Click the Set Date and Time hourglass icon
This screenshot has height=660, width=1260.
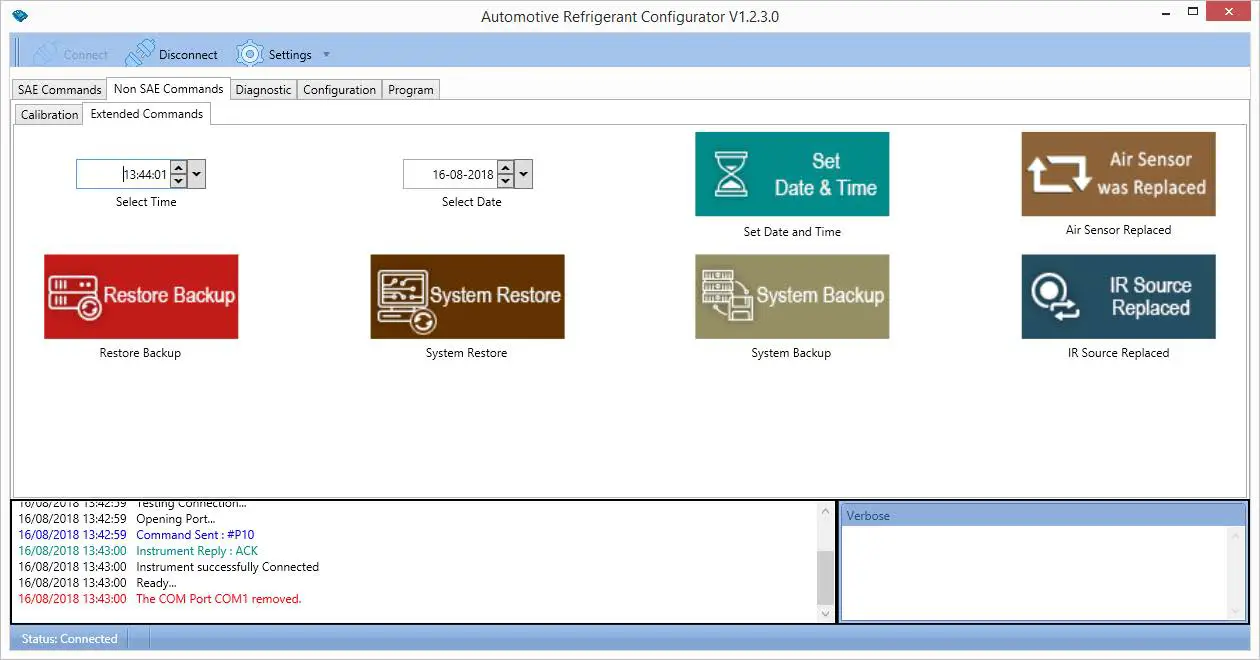(733, 172)
